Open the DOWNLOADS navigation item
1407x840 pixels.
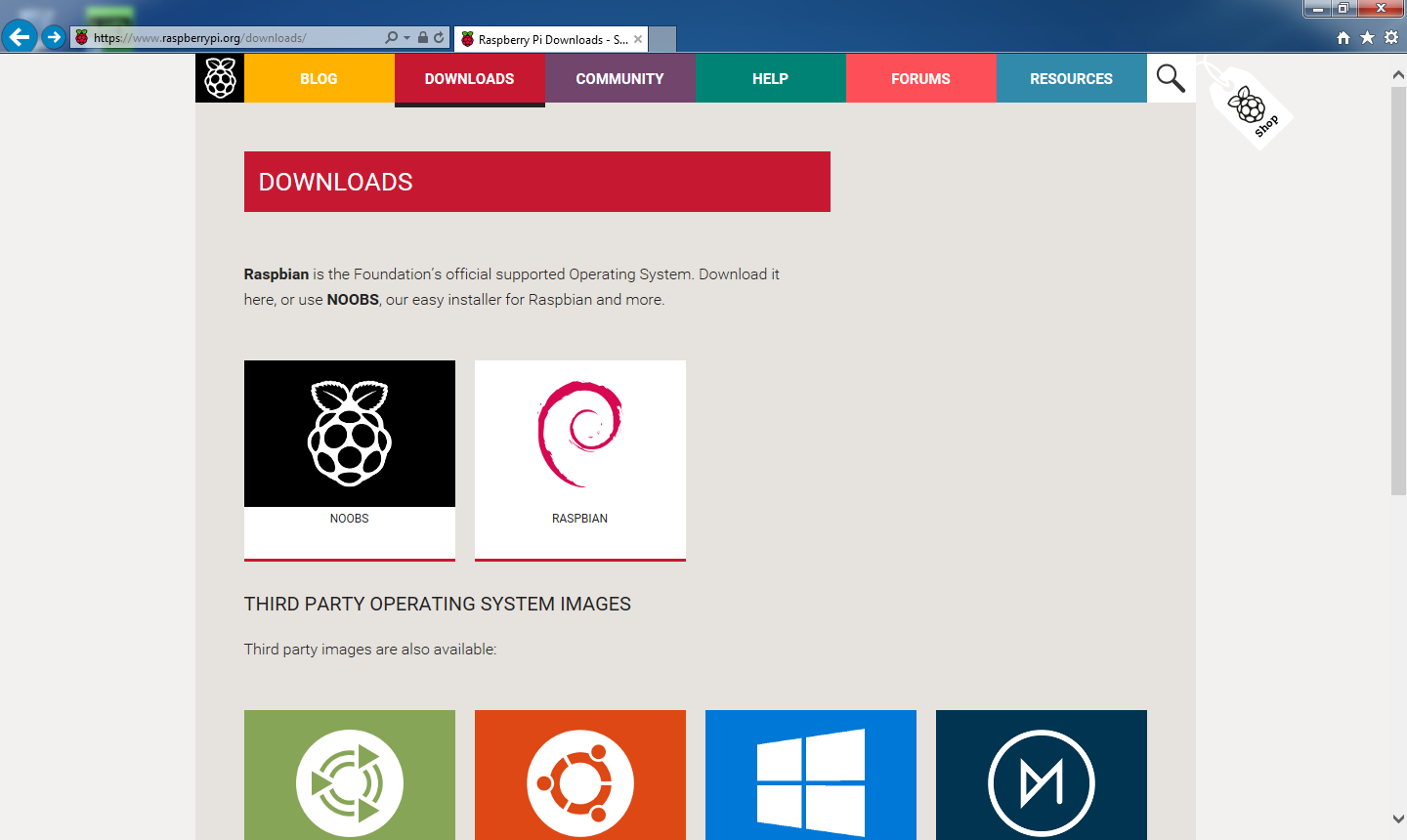coord(469,78)
